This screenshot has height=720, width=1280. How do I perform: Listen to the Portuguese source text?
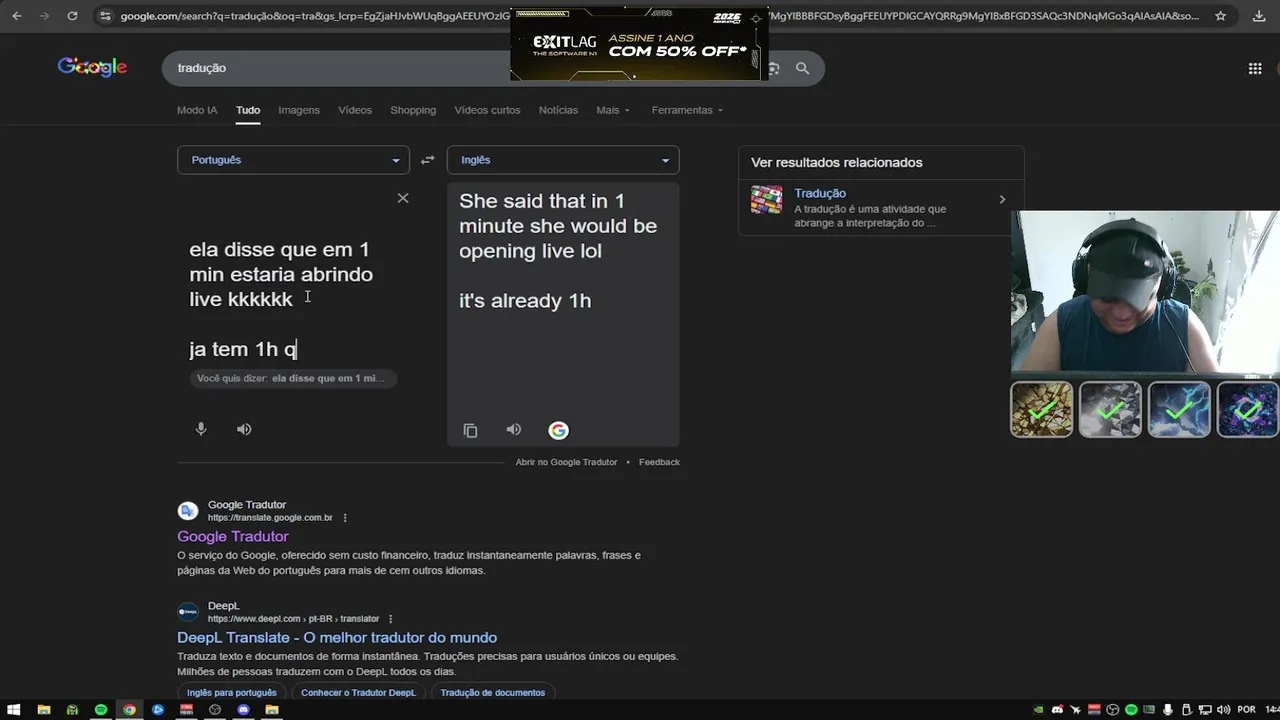[244, 429]
